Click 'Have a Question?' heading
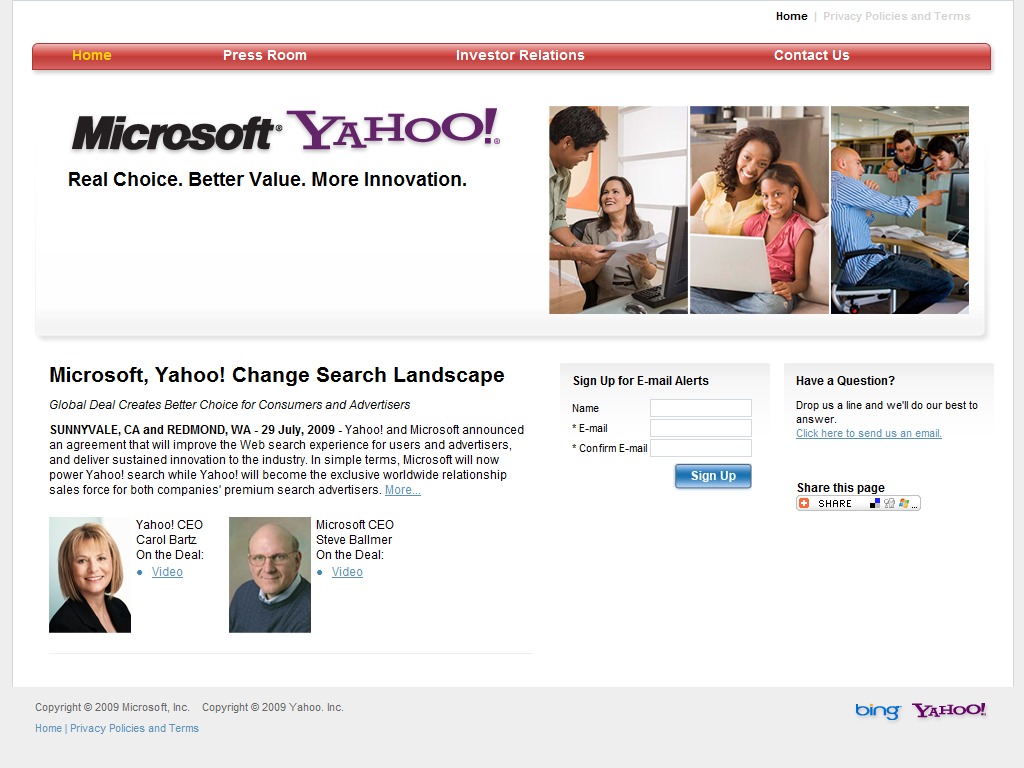Viewport: 1024px width, 768px height. click(x=845, y=381)
